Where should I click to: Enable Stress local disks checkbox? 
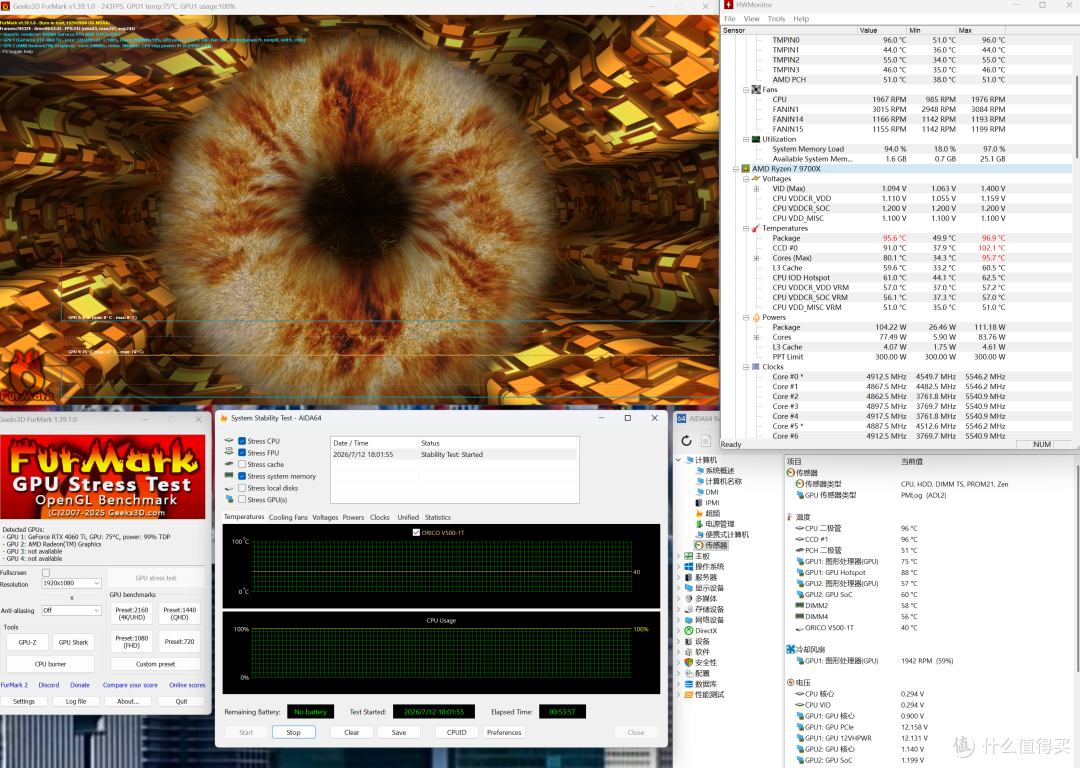tap(242, 488)
